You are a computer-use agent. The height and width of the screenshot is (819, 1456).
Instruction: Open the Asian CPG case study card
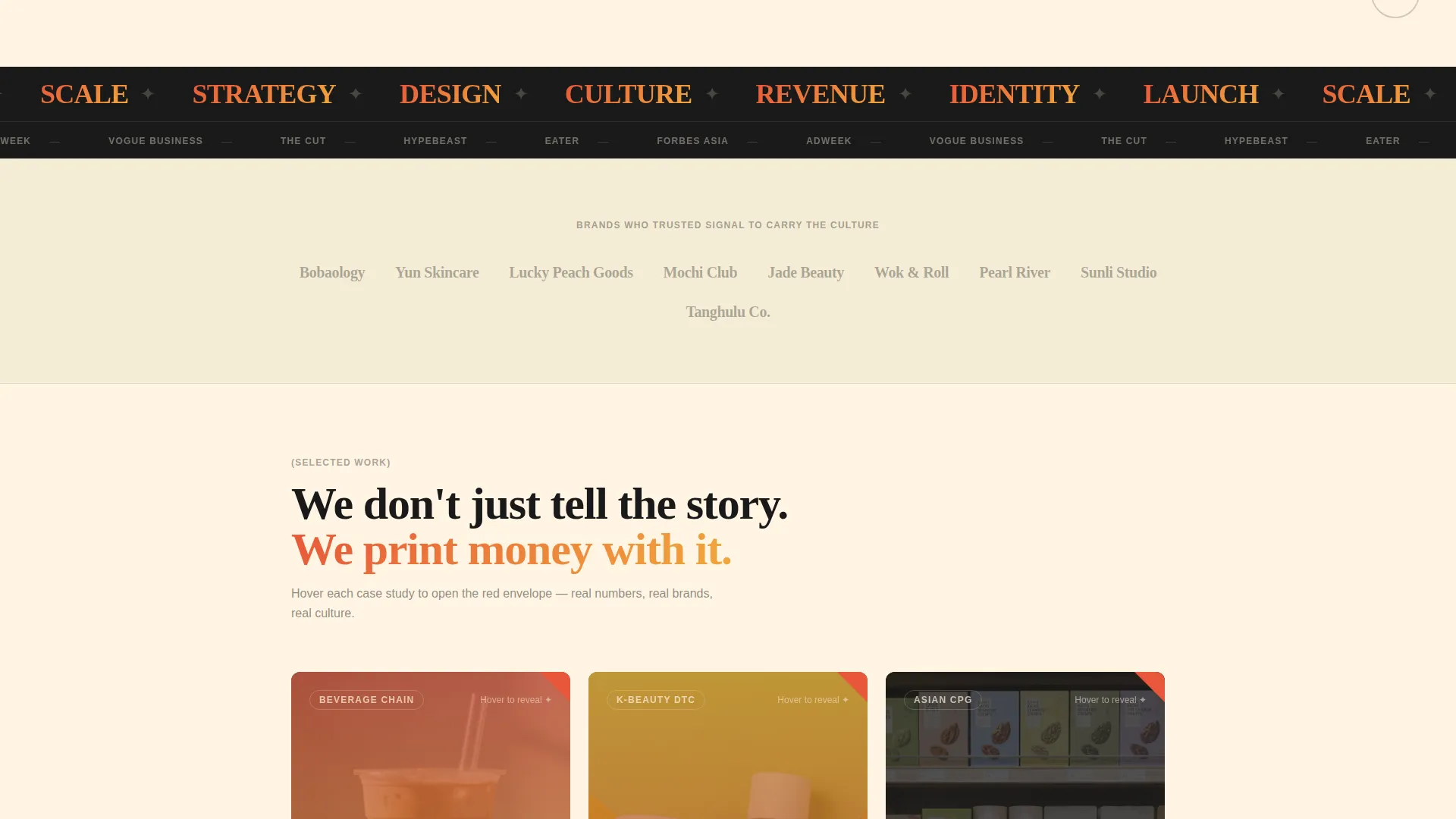pos(1025,745)
